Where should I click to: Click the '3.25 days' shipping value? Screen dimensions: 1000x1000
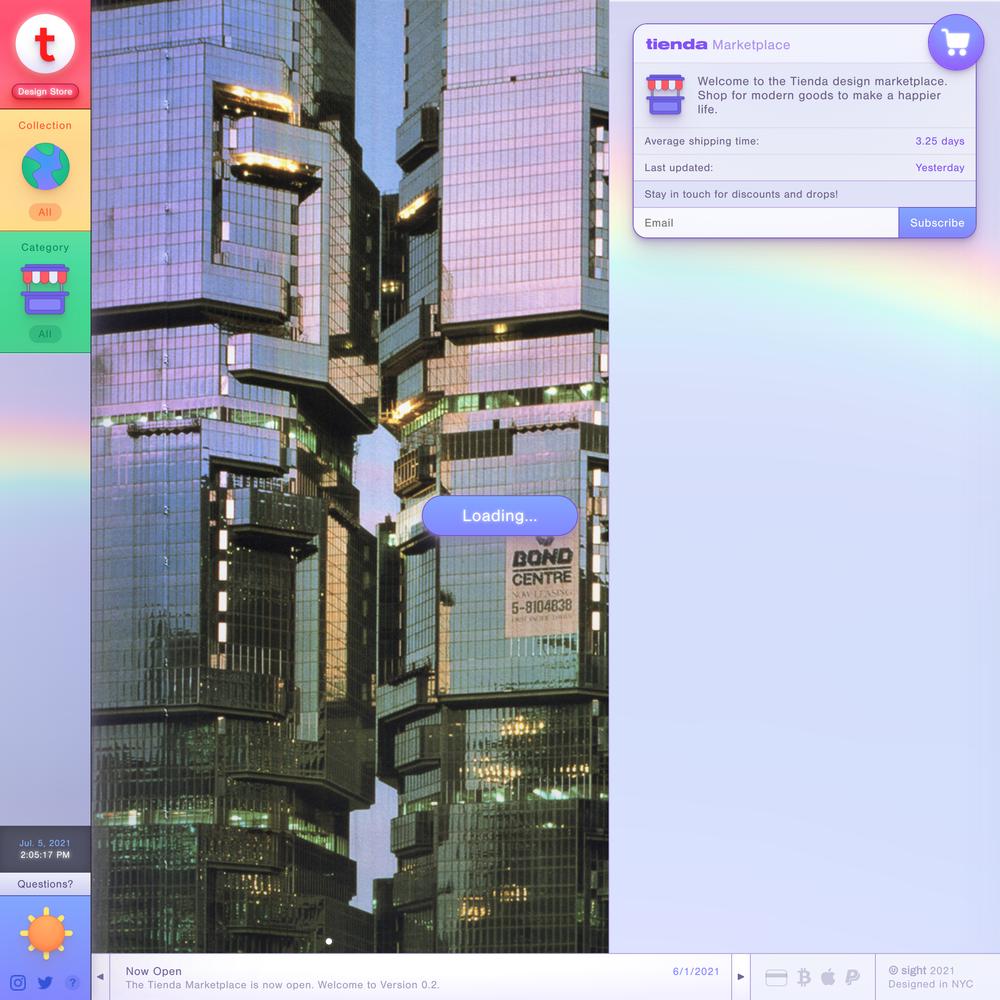[x=939, y=141]
